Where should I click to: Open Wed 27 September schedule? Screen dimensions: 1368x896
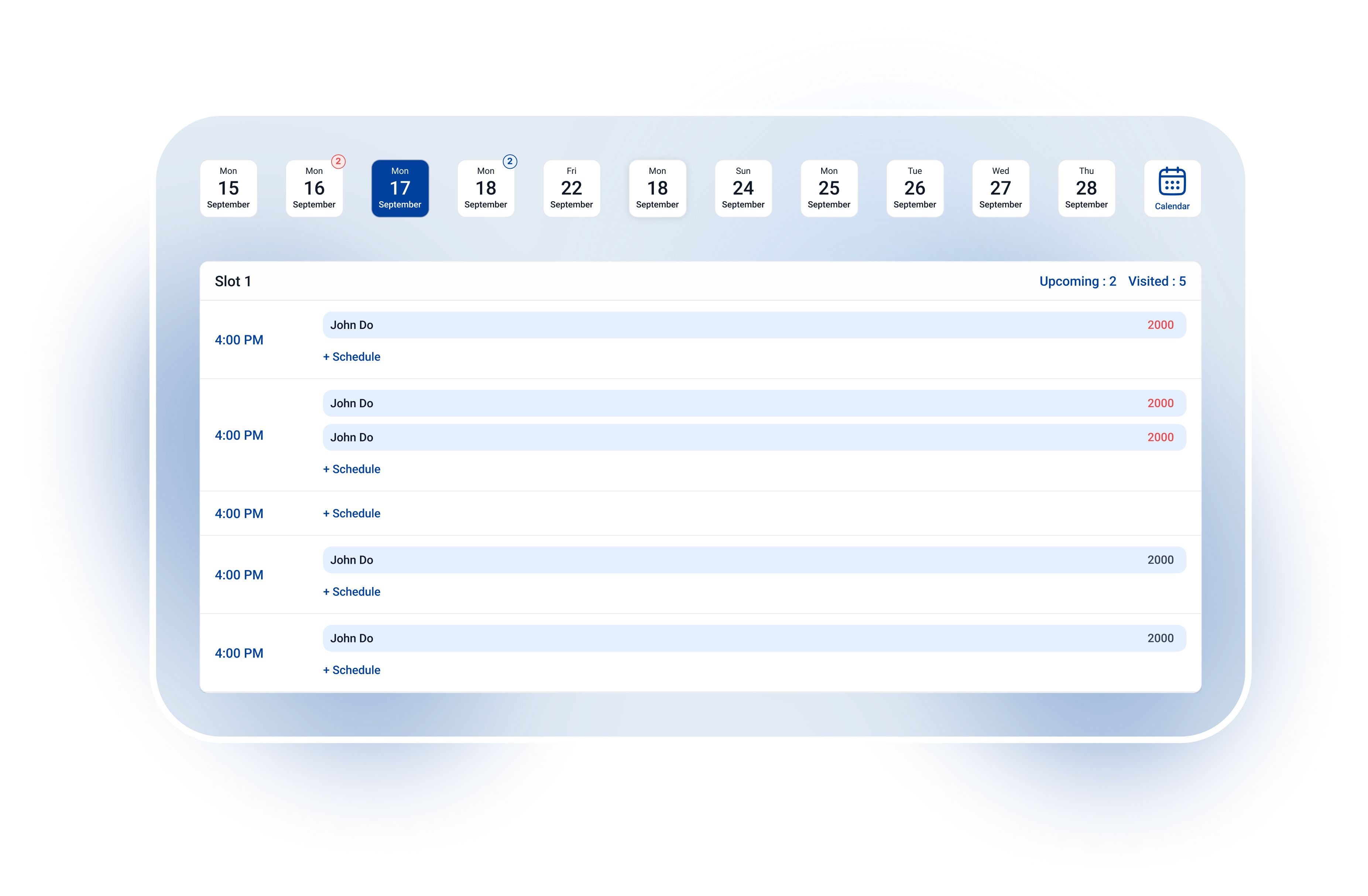pyautogui.click(x=1000, y=189)
